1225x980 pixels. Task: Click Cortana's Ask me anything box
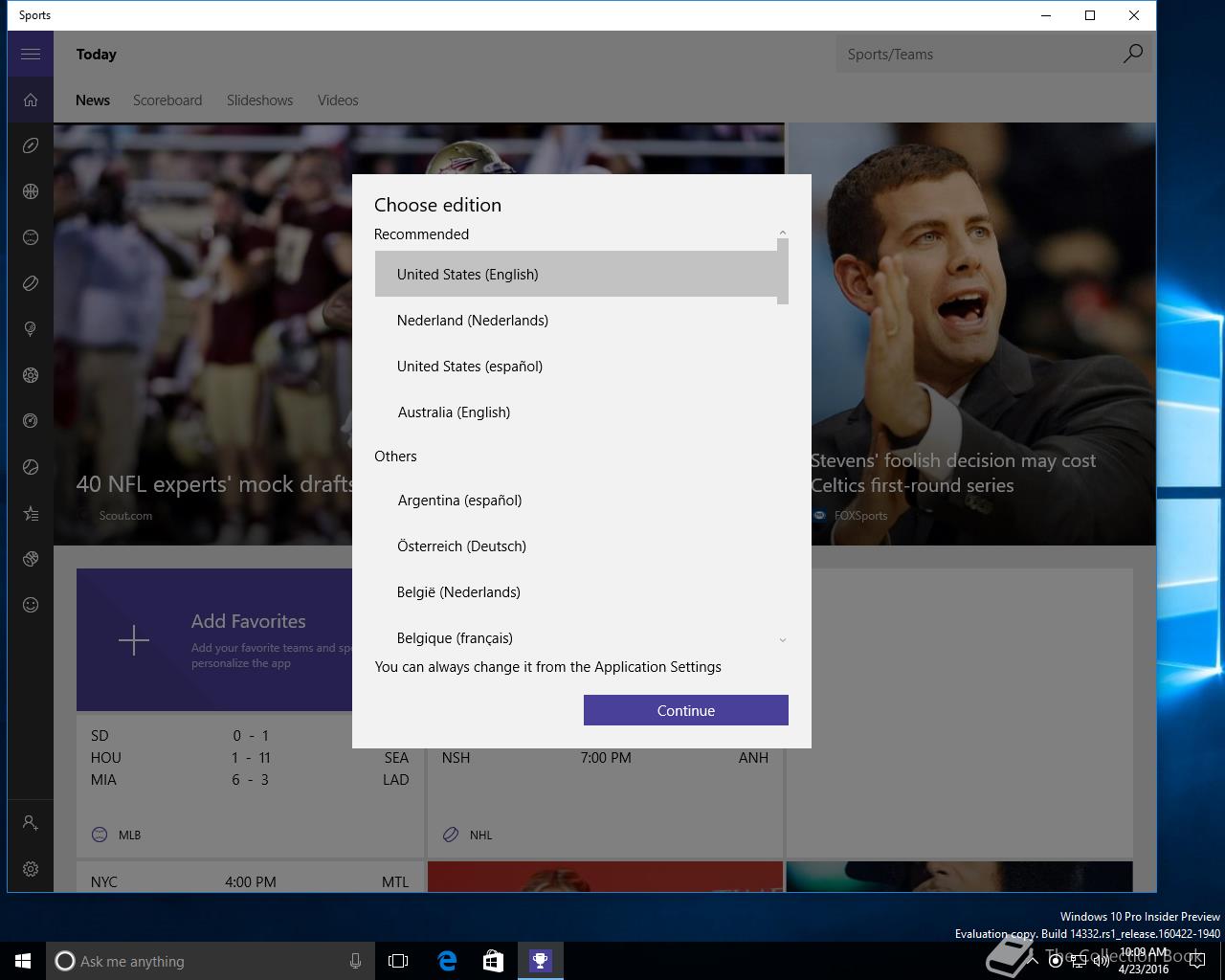[x=211, y=961]
